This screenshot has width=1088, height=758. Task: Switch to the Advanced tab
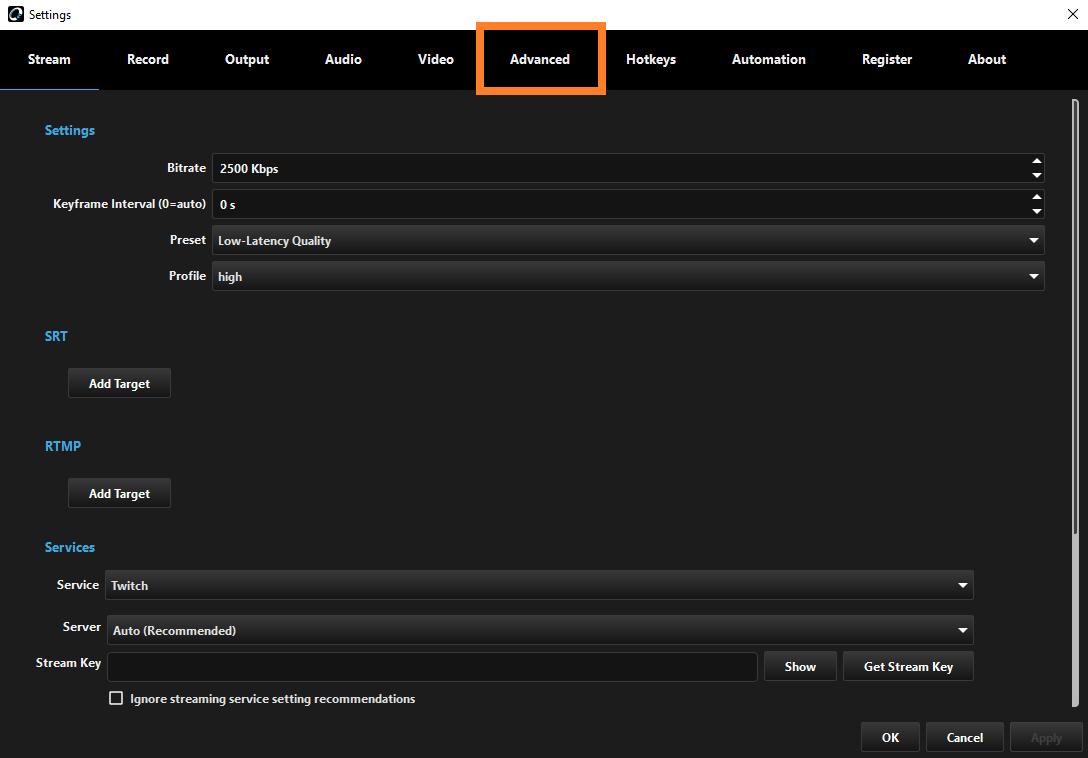(x=540, y=60)
